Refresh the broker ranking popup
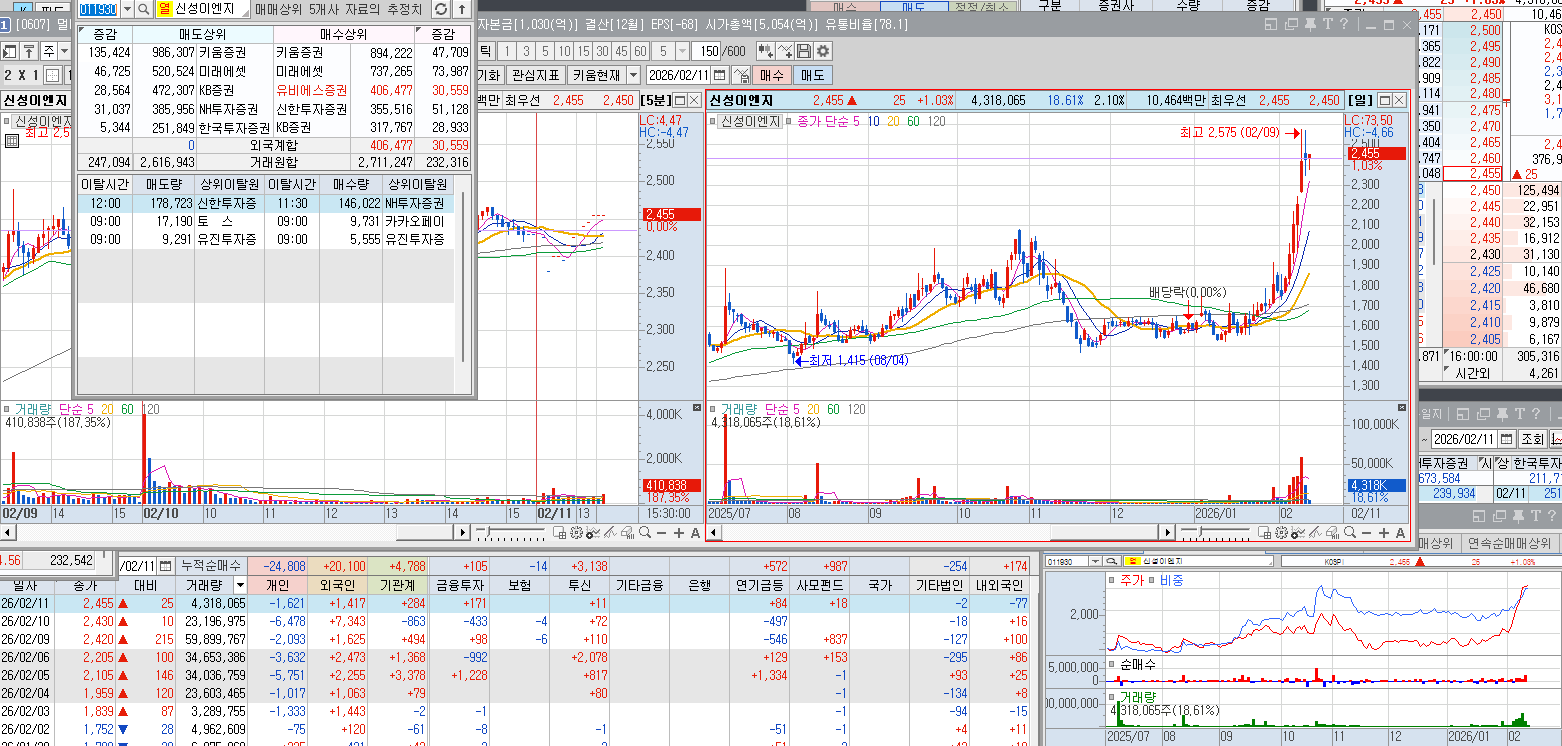 pos(441,9)
